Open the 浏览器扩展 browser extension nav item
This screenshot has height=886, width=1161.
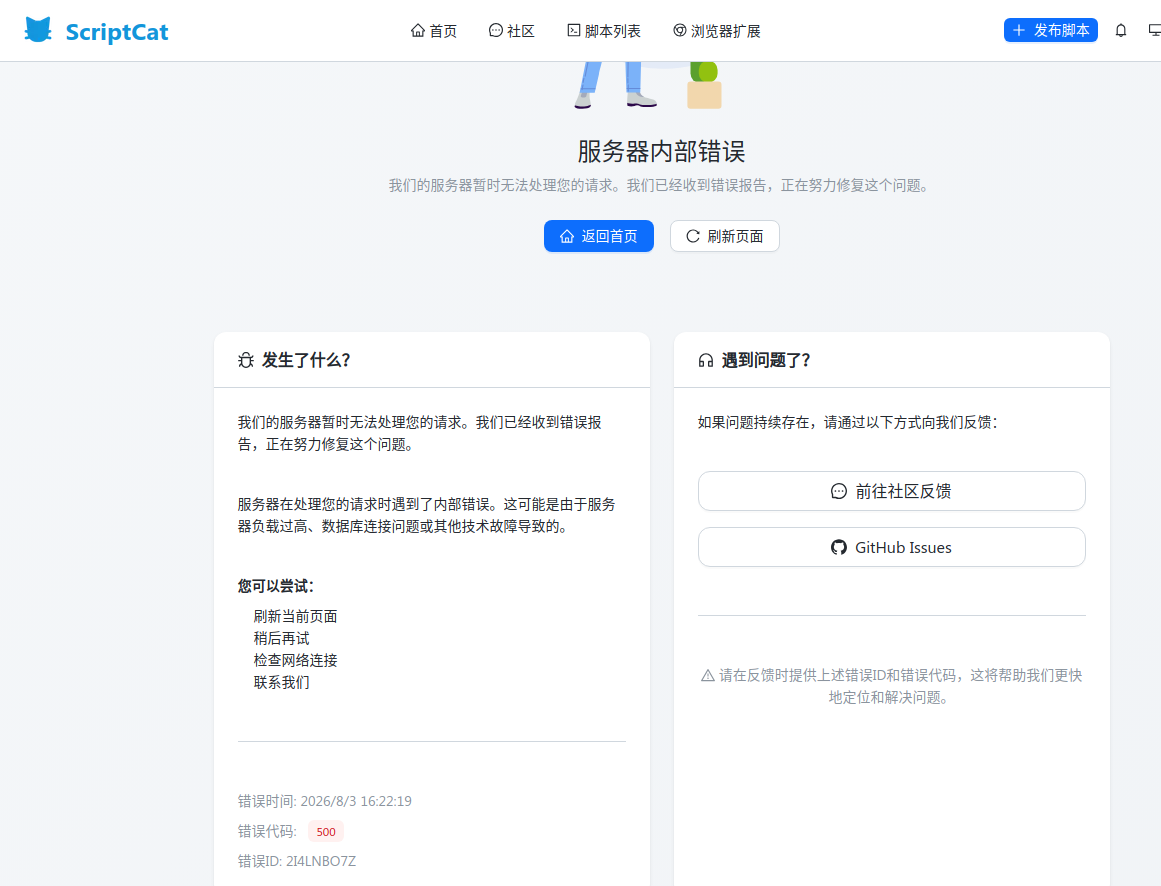point(717,31)
